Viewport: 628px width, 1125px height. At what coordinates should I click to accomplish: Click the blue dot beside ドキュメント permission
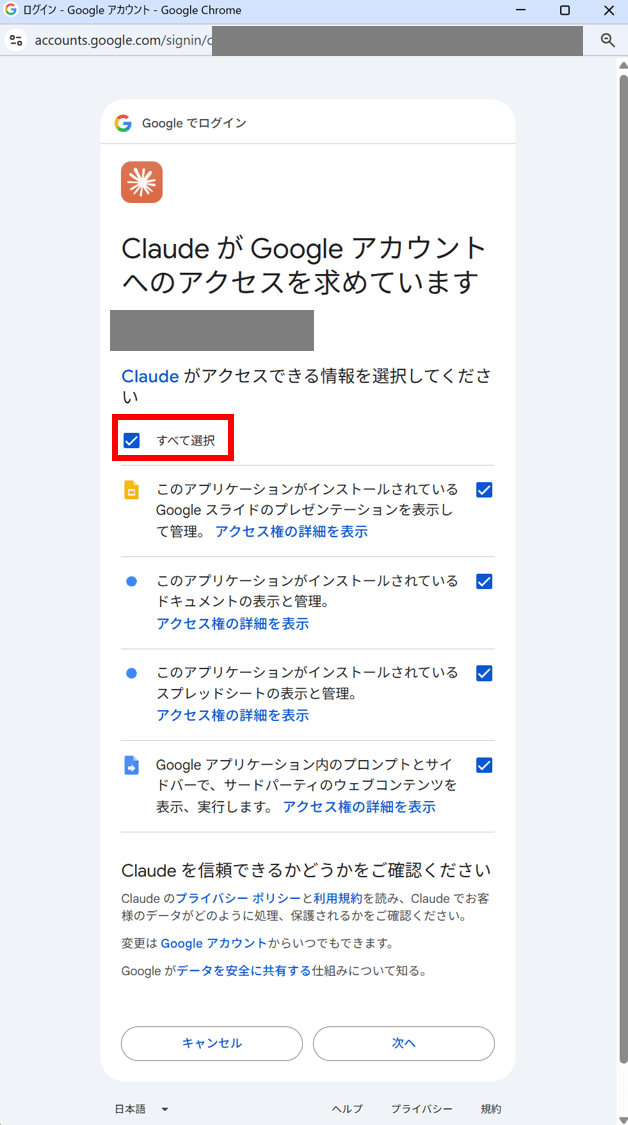coord(131,582)
